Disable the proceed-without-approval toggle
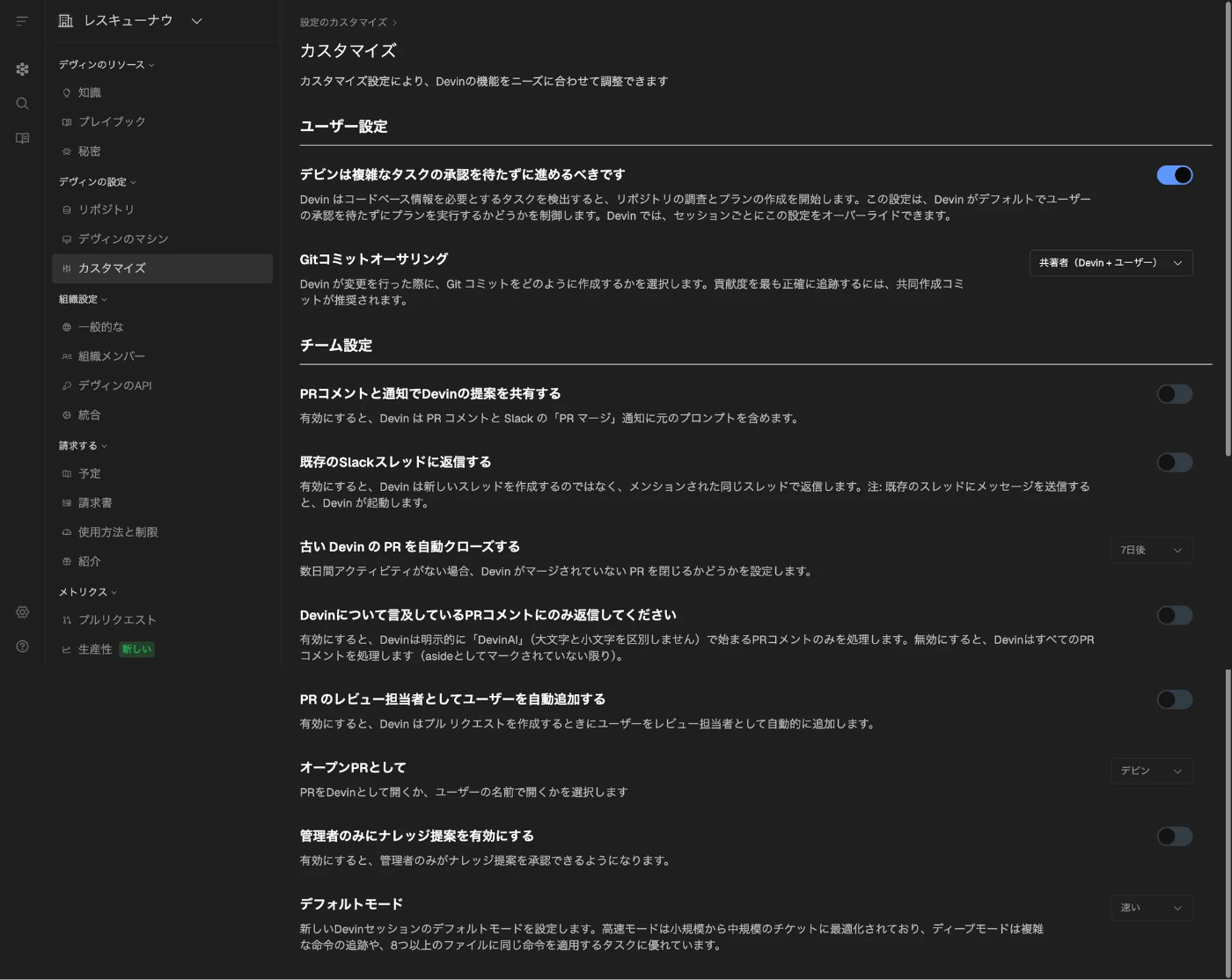The width and height of the screenshot is (1232, 980). [1175, 175]
